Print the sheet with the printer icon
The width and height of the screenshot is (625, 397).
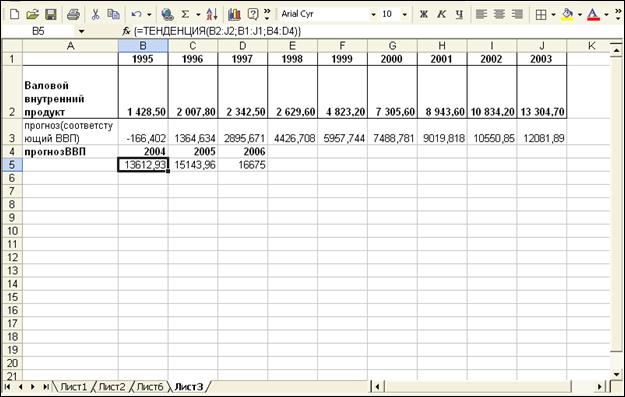(73, 15)
